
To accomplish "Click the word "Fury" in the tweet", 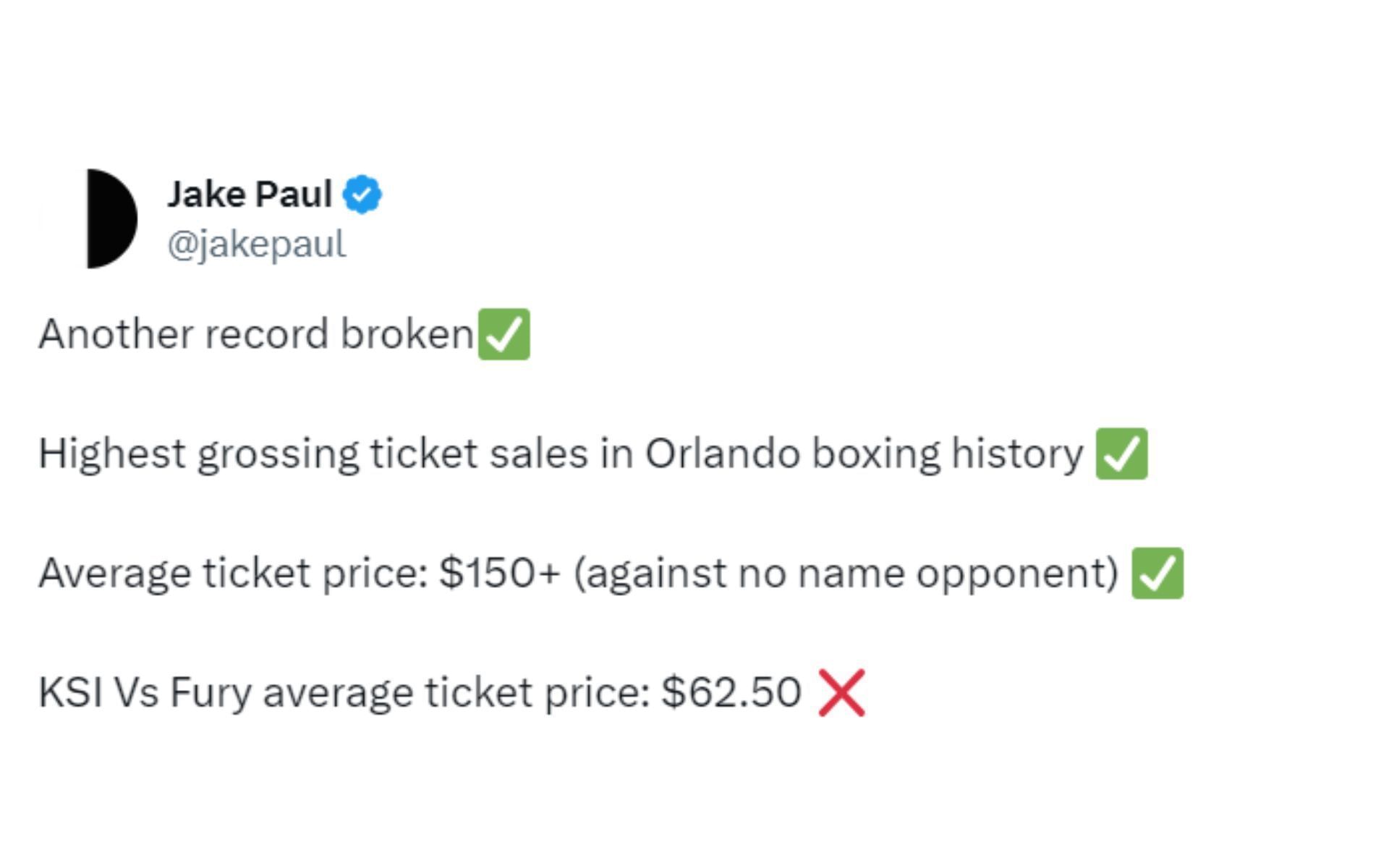I will point(210,692).
